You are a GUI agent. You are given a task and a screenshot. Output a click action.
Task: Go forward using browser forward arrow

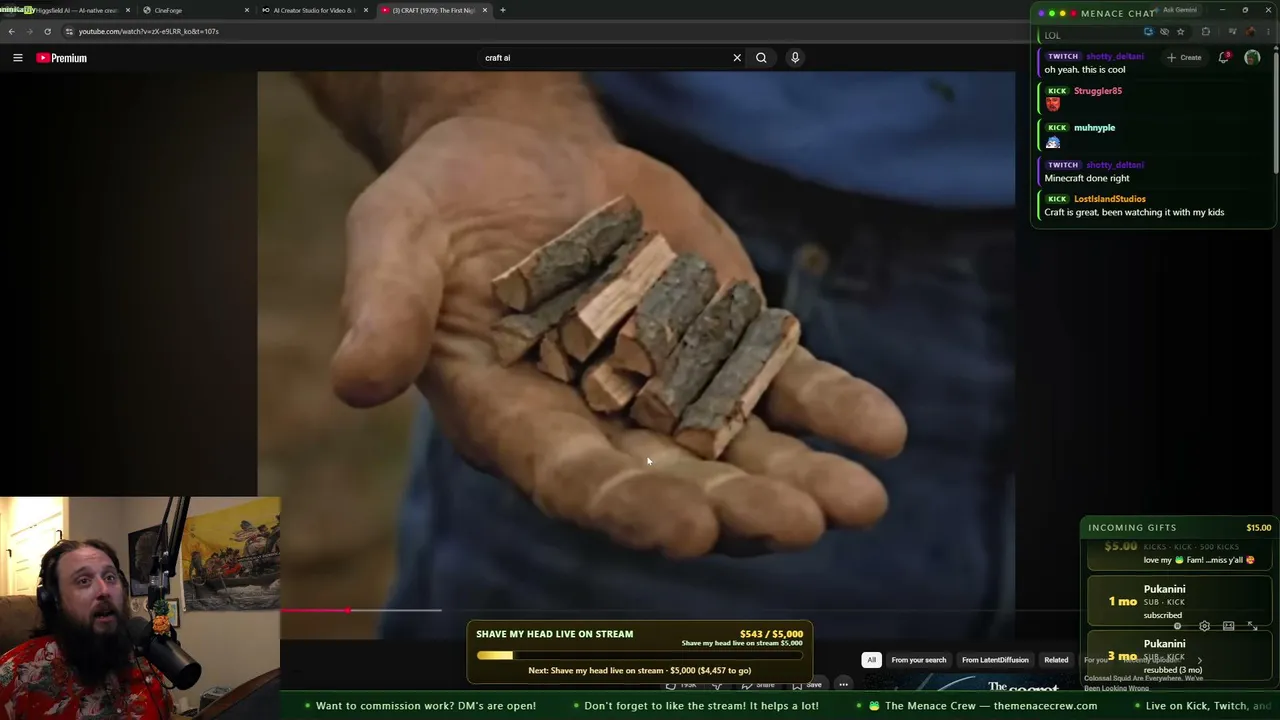29,31
